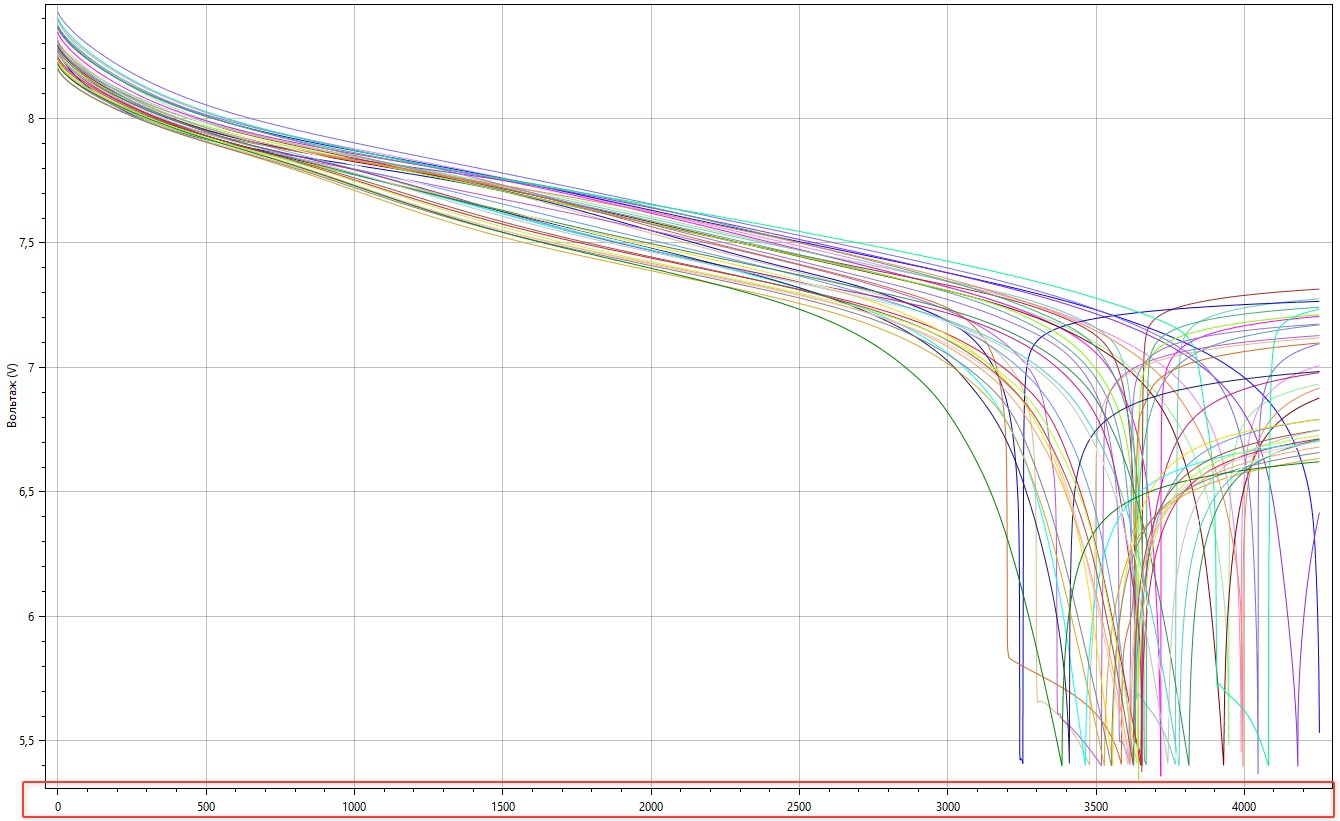Select the "6,5" label on the voltage axis
Viewport: 1340px width, 821px height.
[27, 492]
